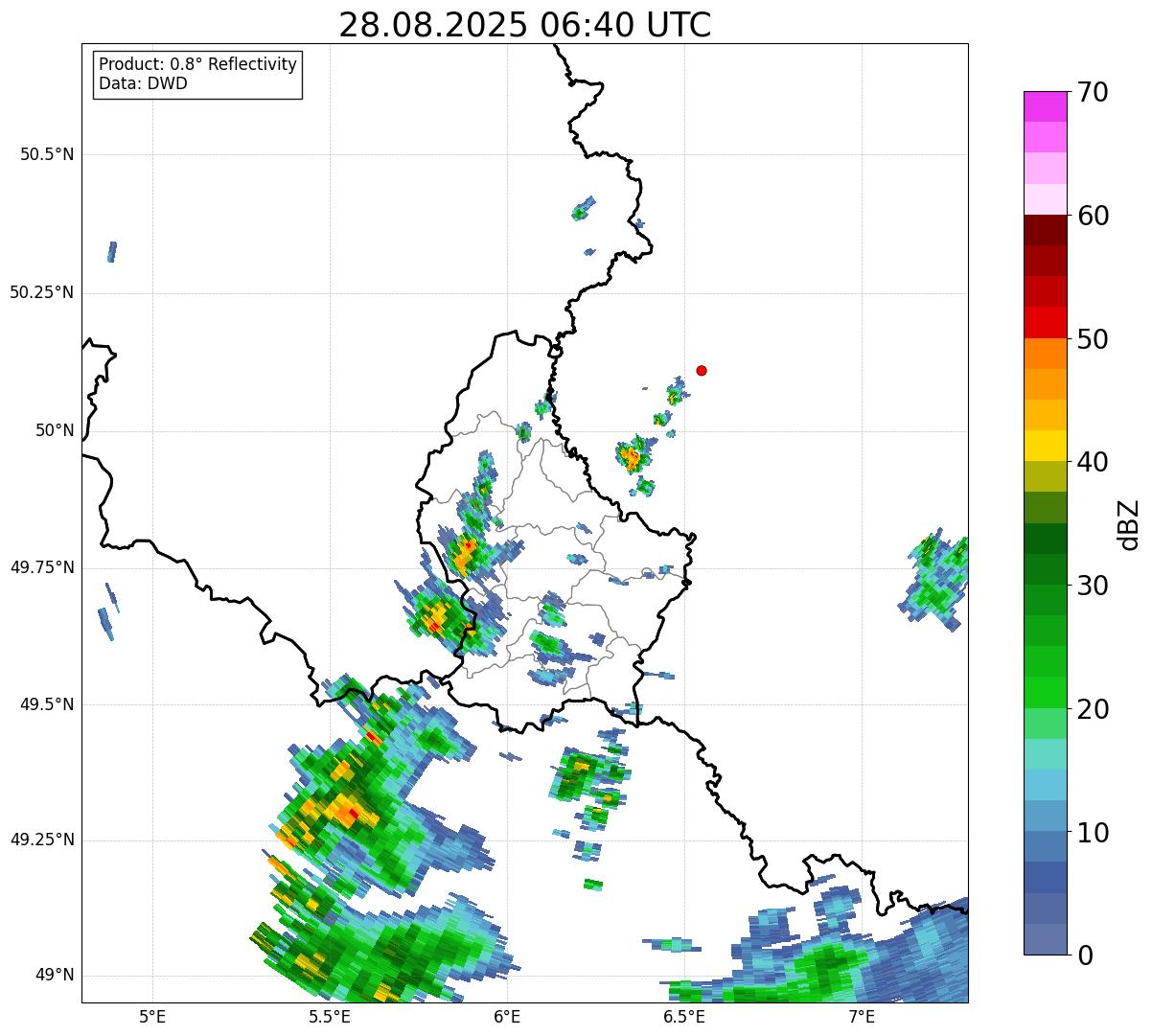Viewport: 1152px width, 1036px height.
Task: Click the 6°E longitude label
Action: (507, 1016)
